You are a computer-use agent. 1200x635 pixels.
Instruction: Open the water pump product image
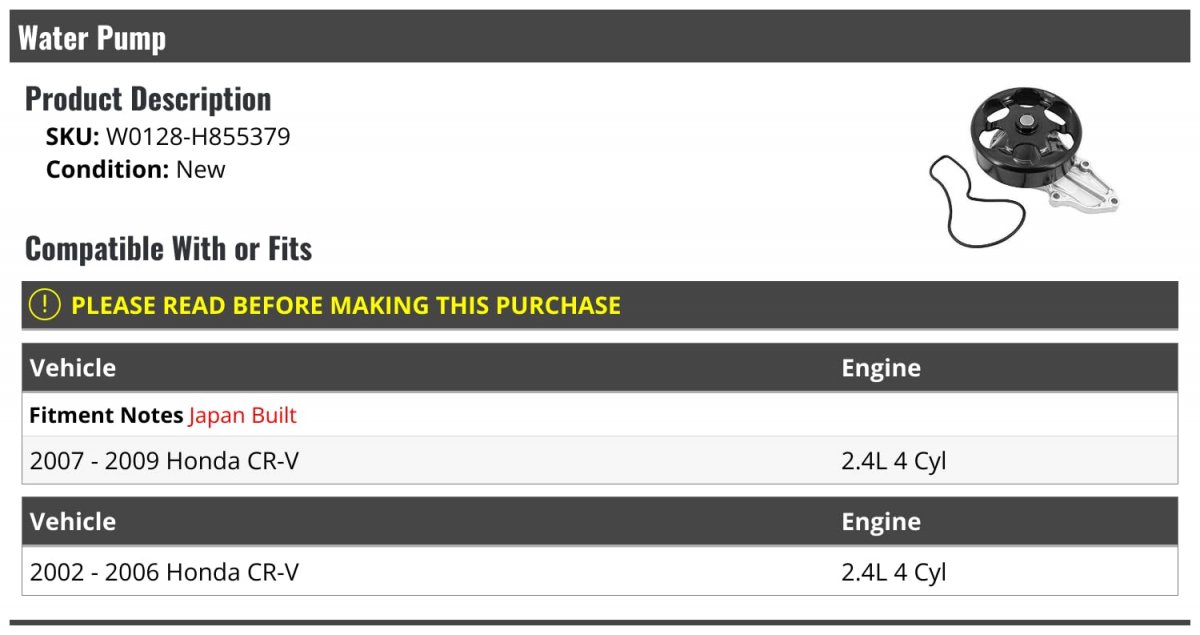tap(1025, 166)
